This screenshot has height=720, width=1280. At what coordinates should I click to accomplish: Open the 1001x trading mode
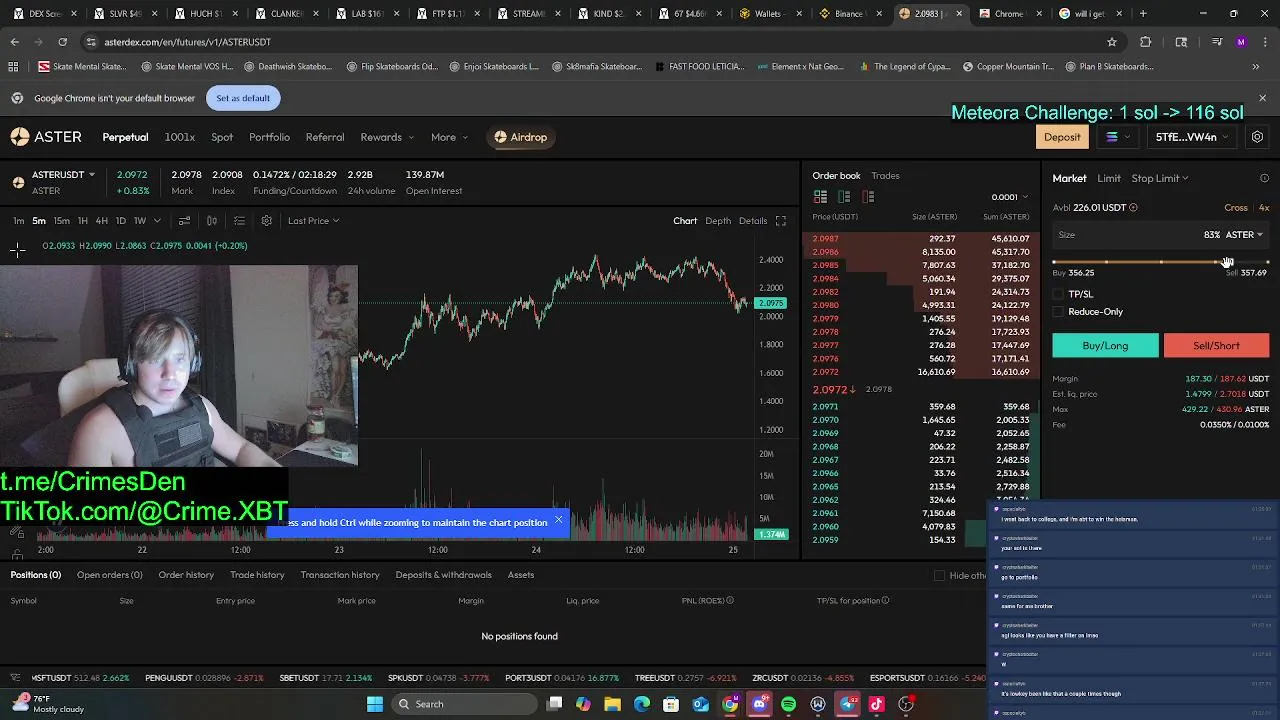coord(180,137)
